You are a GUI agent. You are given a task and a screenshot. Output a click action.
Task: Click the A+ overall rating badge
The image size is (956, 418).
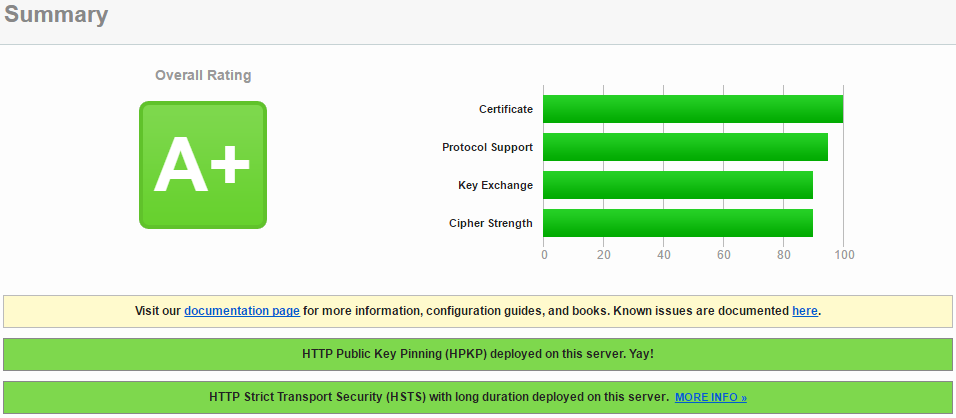(203, 165)
